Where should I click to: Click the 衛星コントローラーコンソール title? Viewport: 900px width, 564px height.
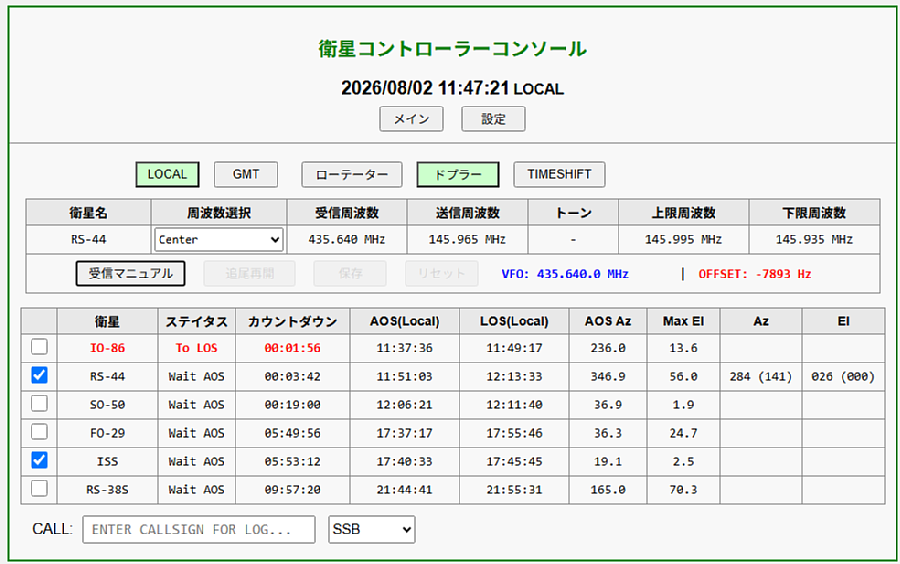pos(452,49)
